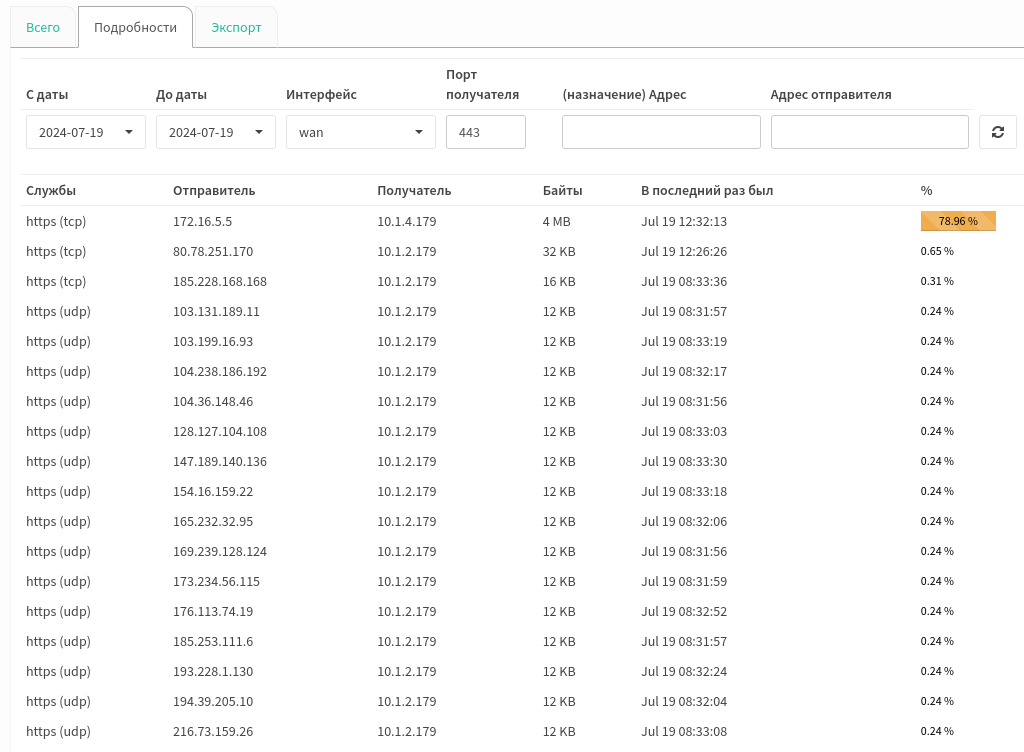Click the 0.65 % percentage value
Viewport: 1024px width, 752px height.
[937, 251]
